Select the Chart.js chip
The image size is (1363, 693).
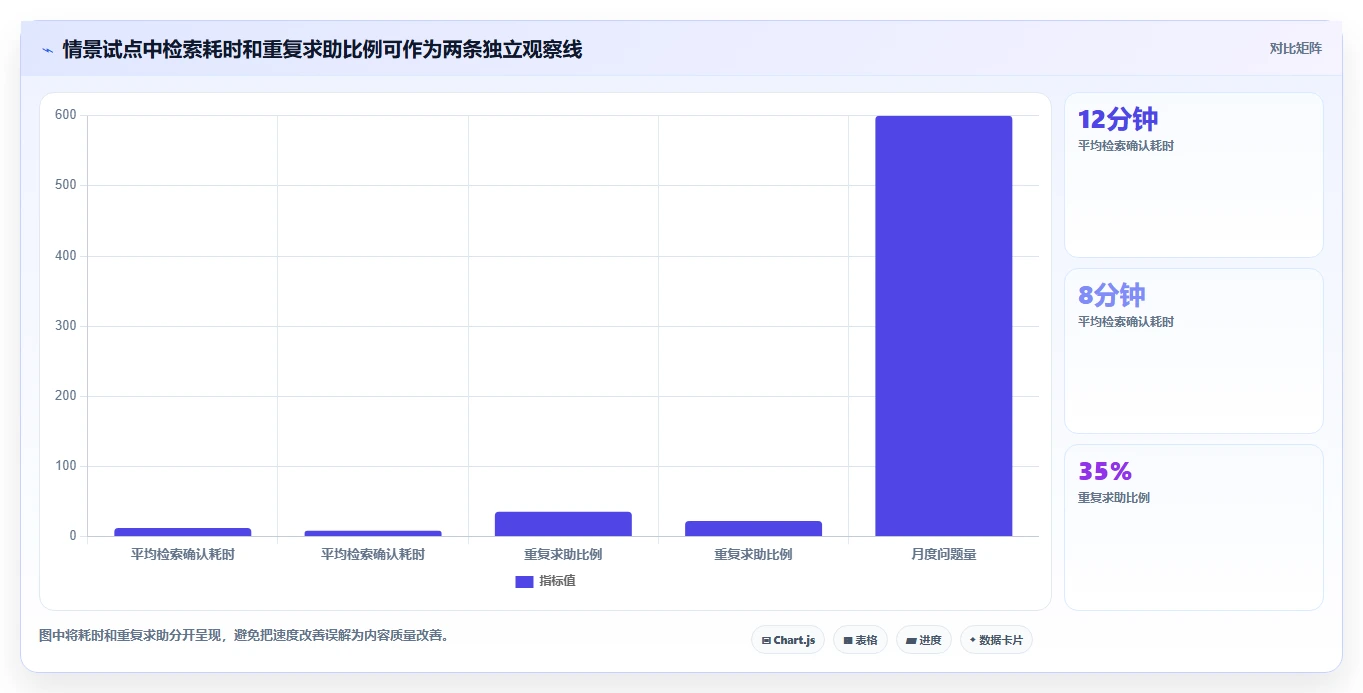pos(788,640)
